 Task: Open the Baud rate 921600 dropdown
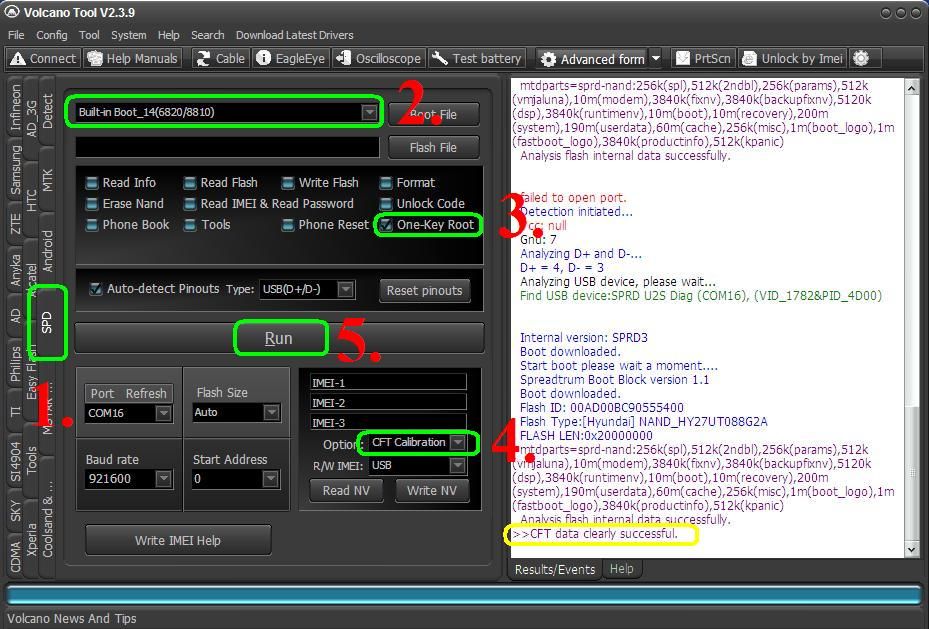pos(164,479)
